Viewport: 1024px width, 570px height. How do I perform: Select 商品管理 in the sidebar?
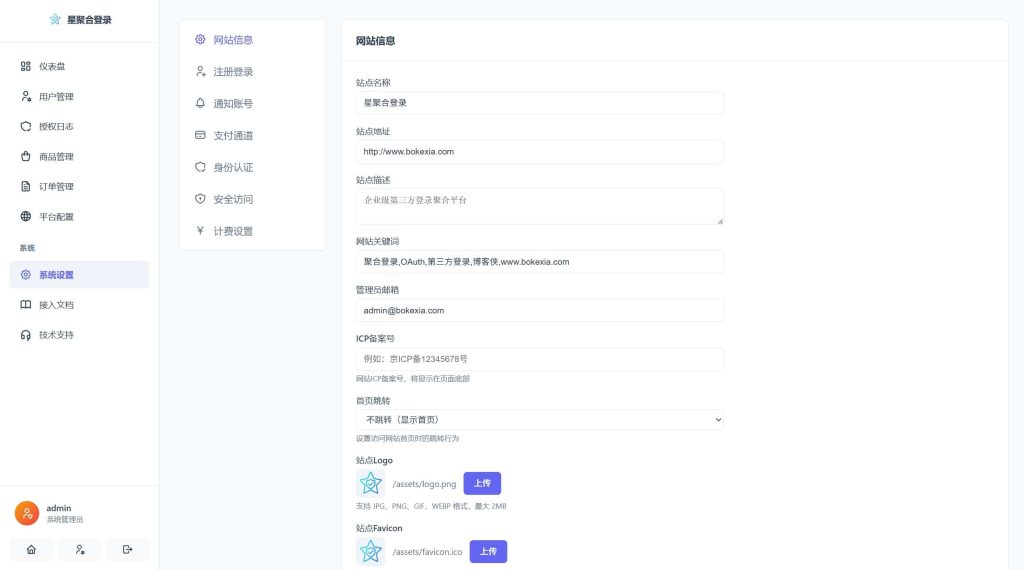point(79,156)
